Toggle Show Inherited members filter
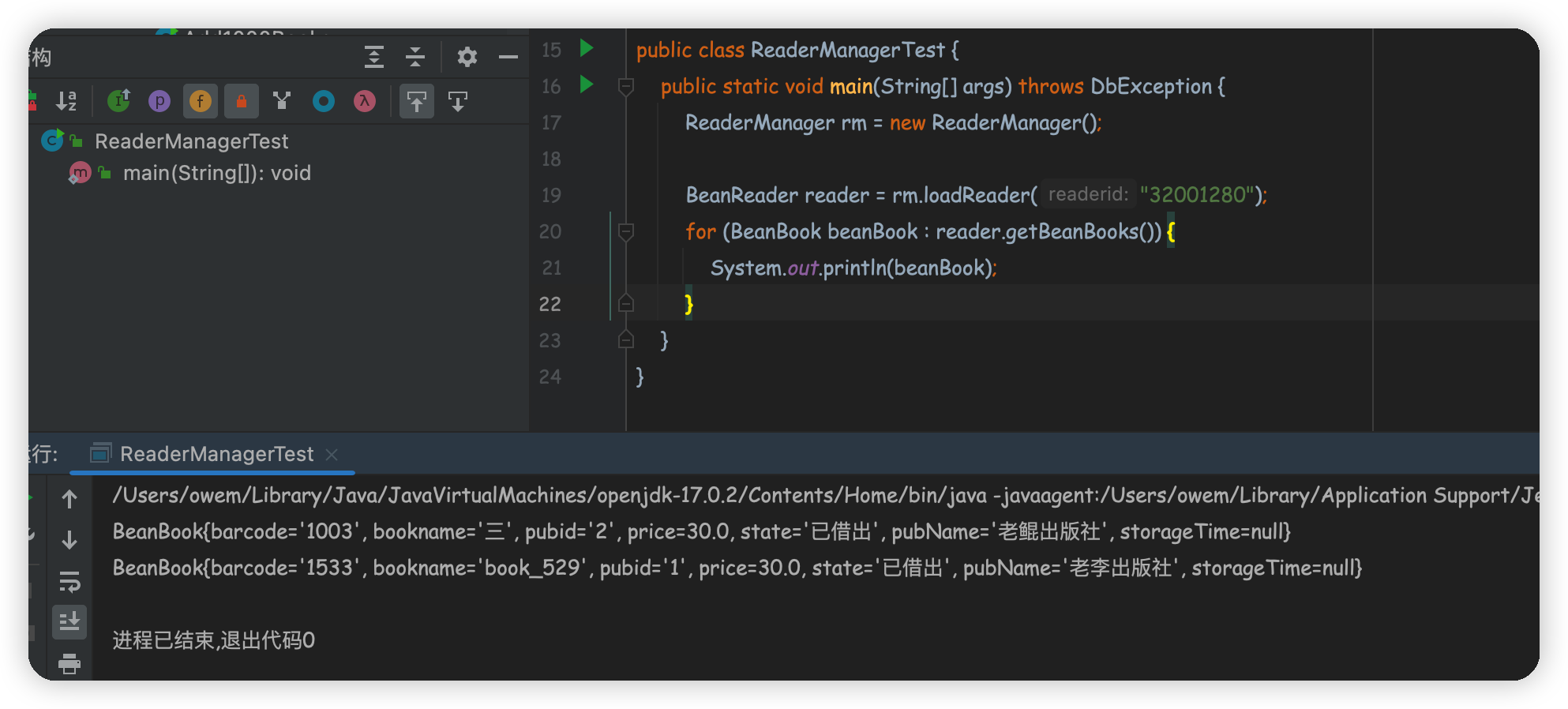The width and height of the screenshot is (1568, 709). 118,101
